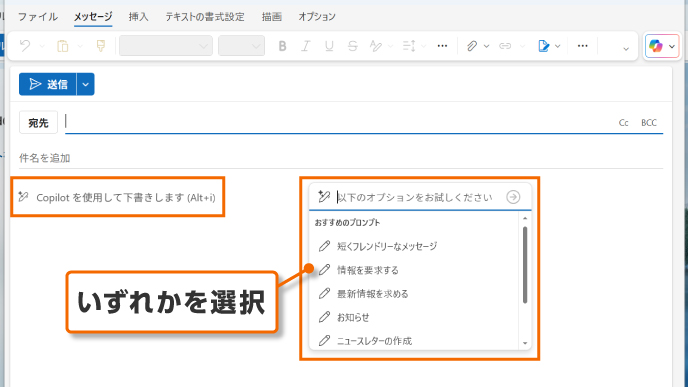Open the Undo history dropdown arrow
Screen dimensions: 688x387
pos(42,46)
